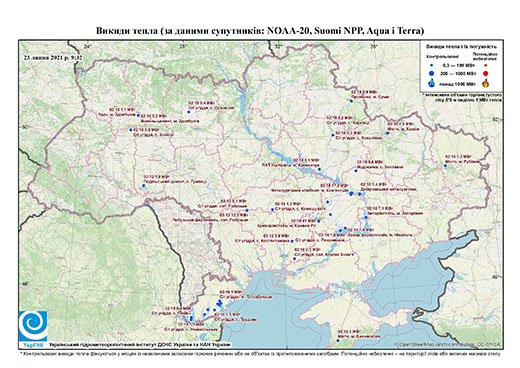
Task: Click the date stamp '23 липня 2021 р. 9:32'
Action: (52, 57)
